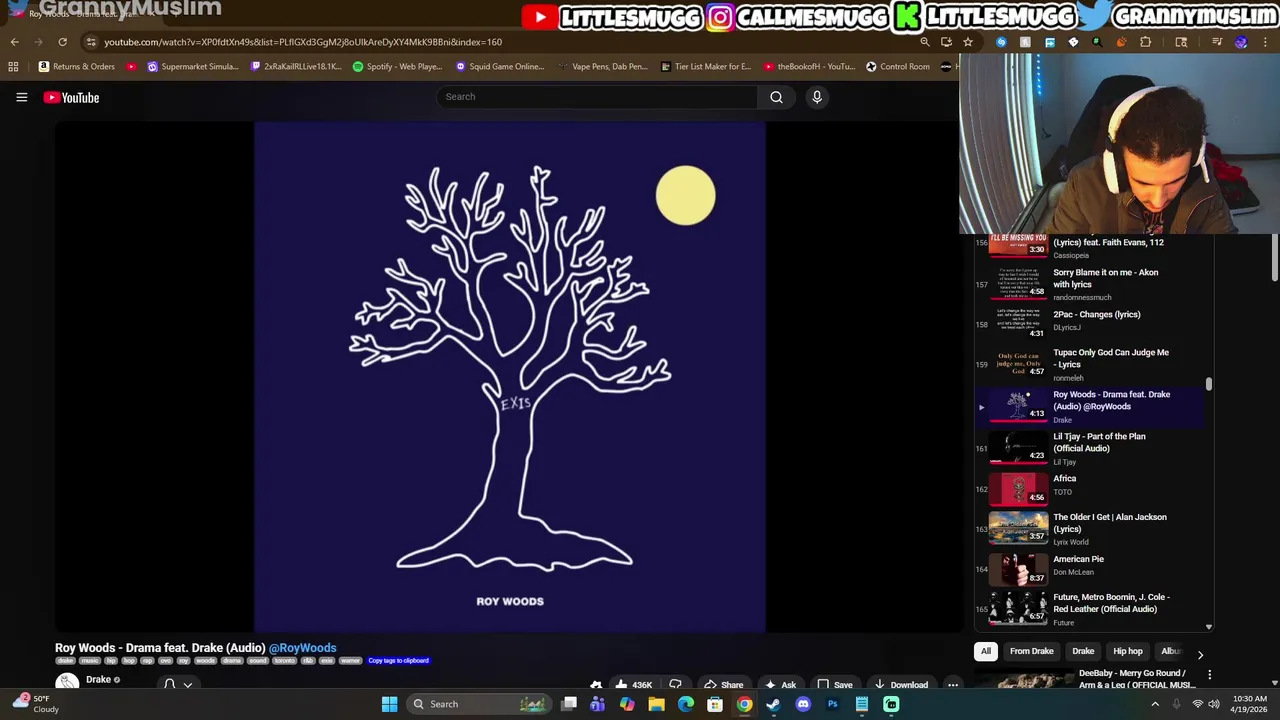The height and width of the screenshot is (720, 1280).
Task: Play American Pie by Don McLean
Action: [1090, 569]
